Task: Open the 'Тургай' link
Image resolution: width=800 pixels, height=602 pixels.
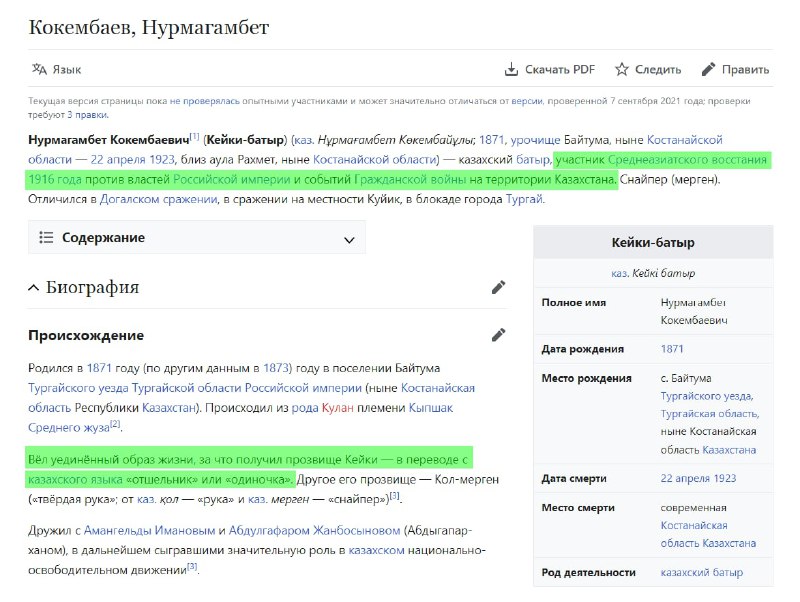Action: point(524,199)
